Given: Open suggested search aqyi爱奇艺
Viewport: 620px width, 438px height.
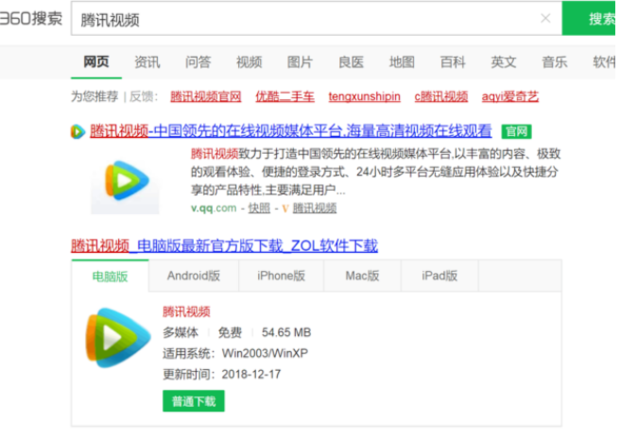Looking at the screenshot, I should [510, 96].
